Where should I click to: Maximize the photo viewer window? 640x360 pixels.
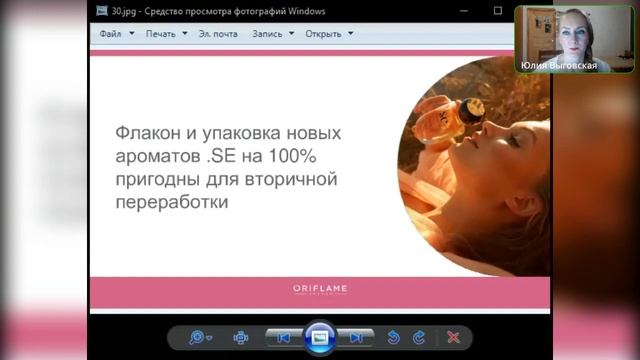coord(498,11)
